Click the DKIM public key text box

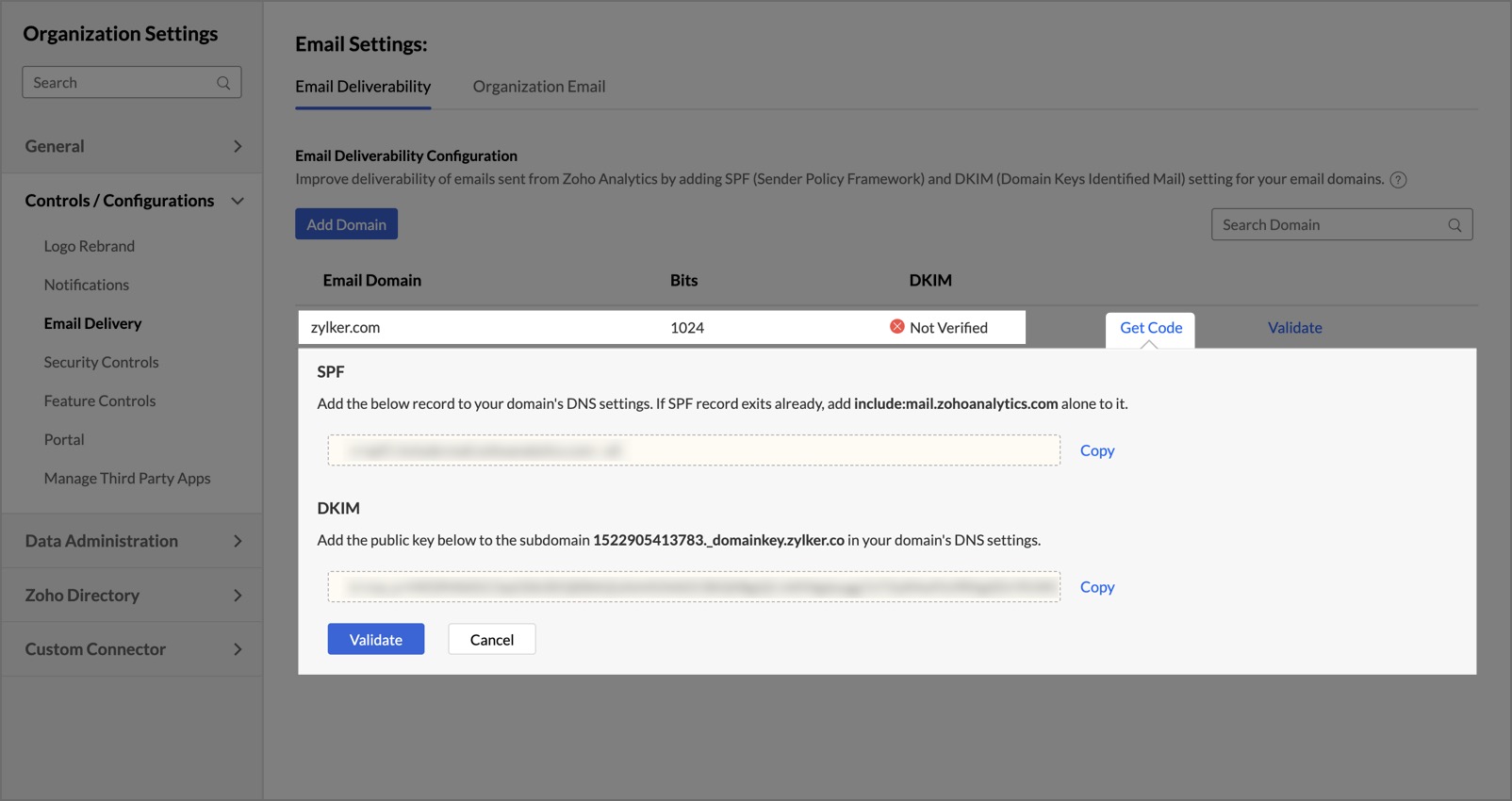pos(694,587)
